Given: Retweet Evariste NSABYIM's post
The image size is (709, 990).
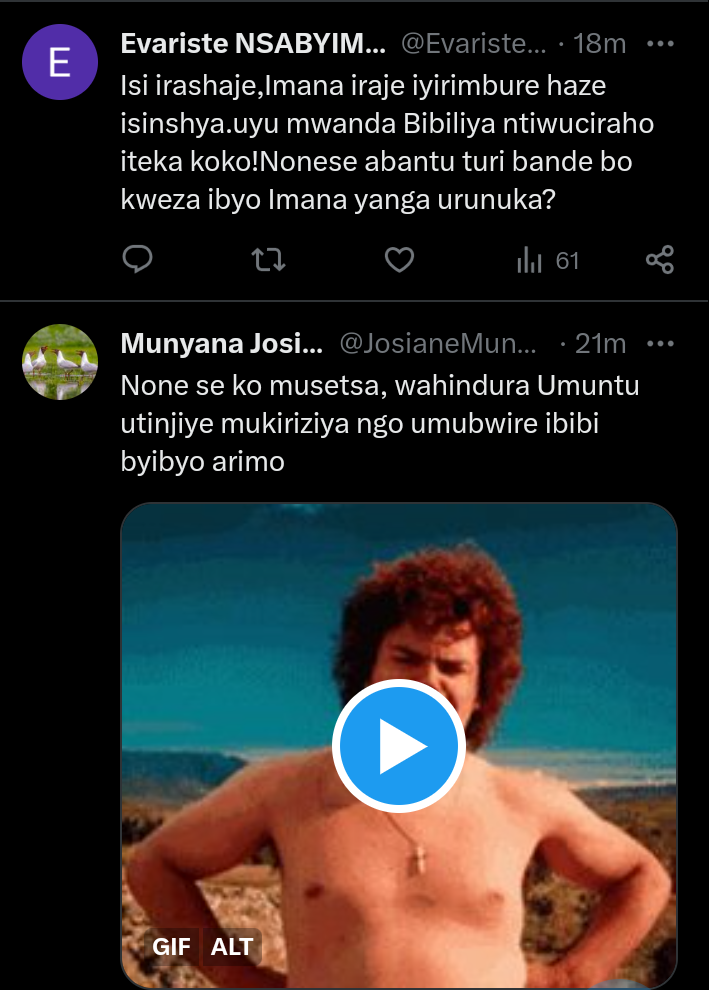Looking at the screenshot, I should coord(268,260).
